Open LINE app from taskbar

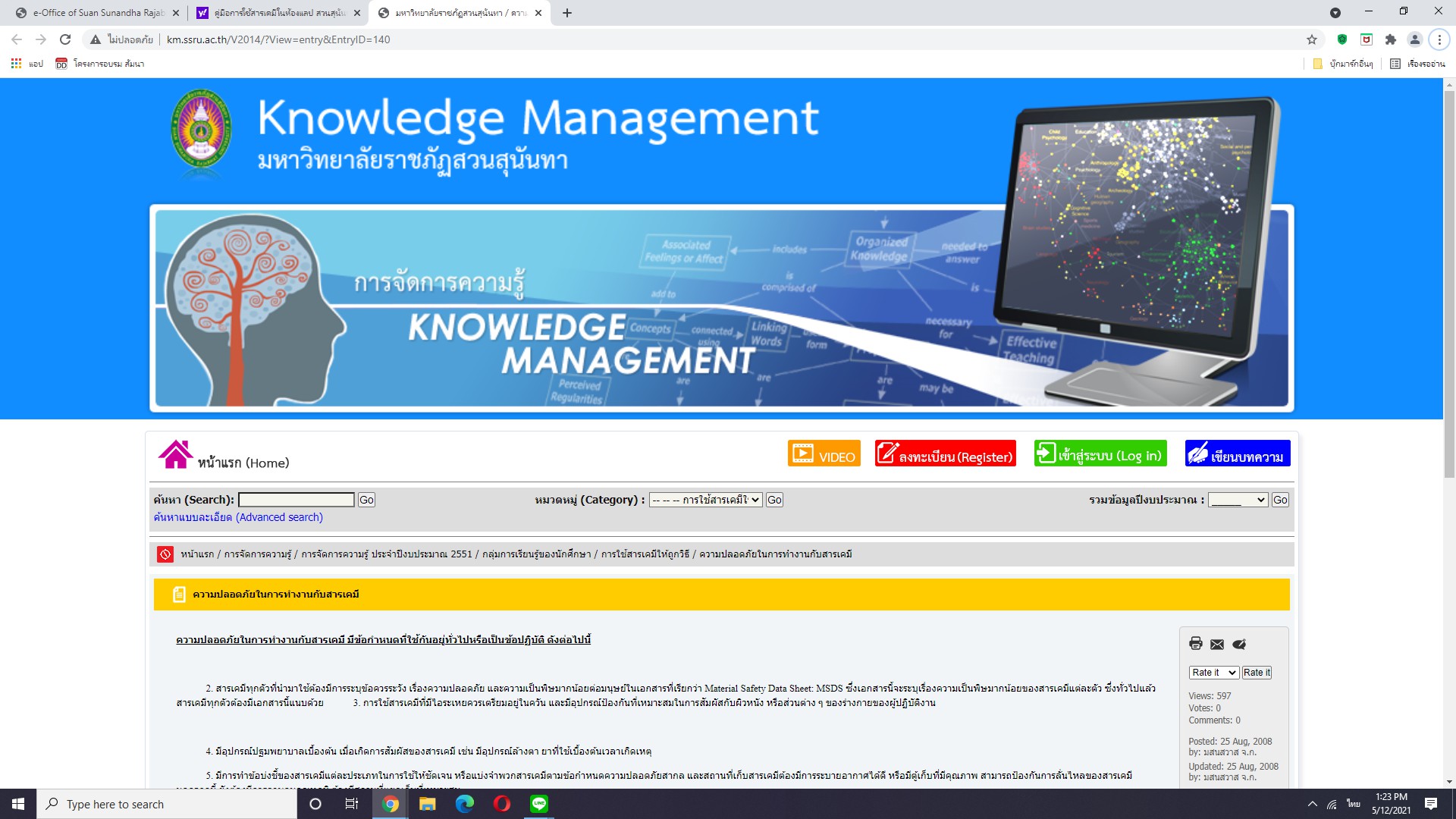pos(539,804)
